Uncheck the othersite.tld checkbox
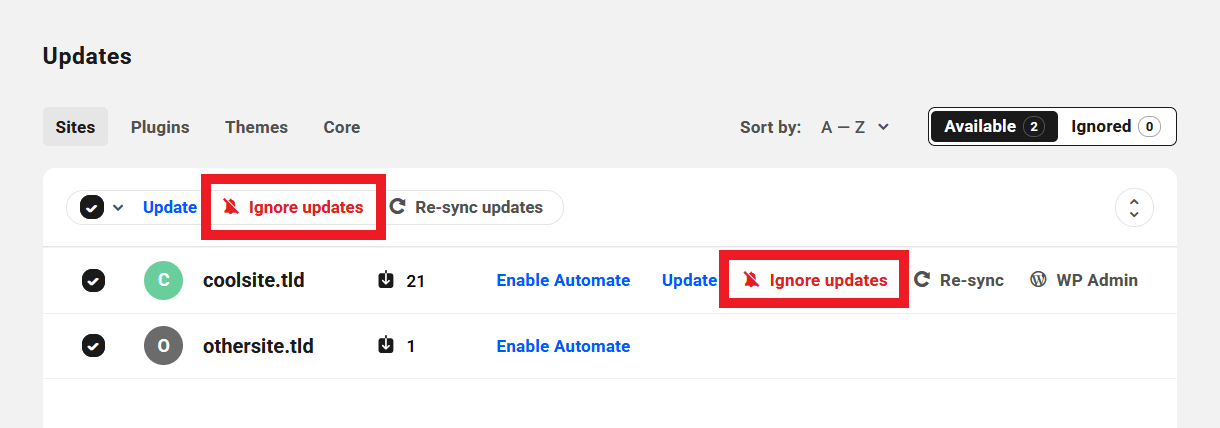 point(93,346)
